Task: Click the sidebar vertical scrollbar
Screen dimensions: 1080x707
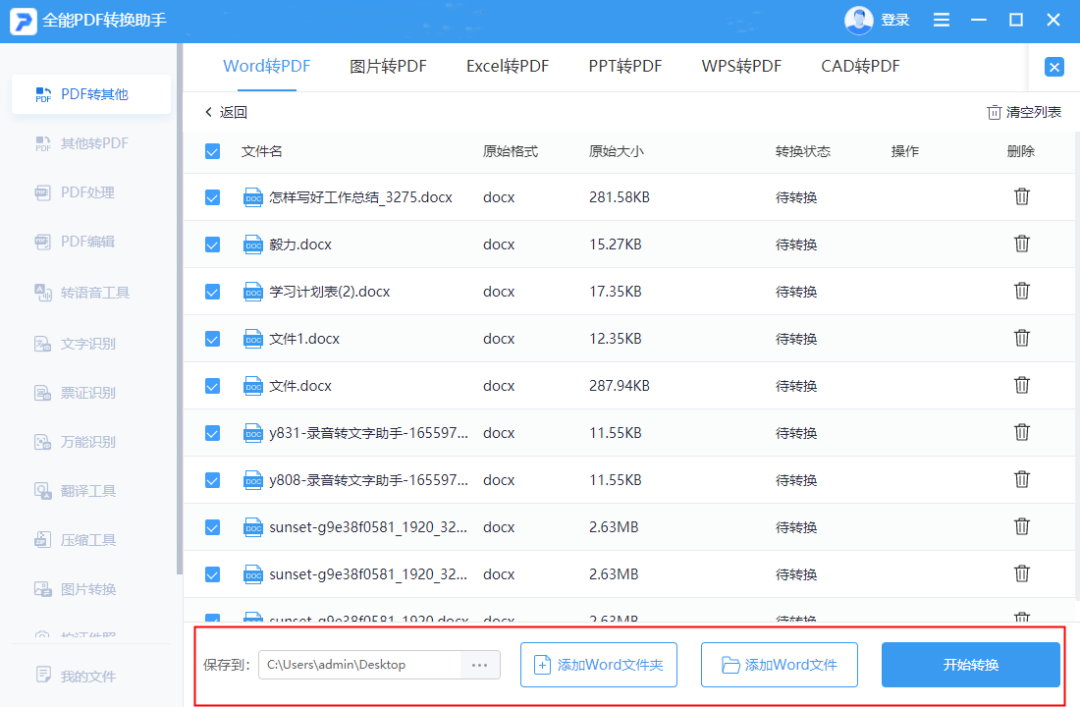Action: (180, 309)
